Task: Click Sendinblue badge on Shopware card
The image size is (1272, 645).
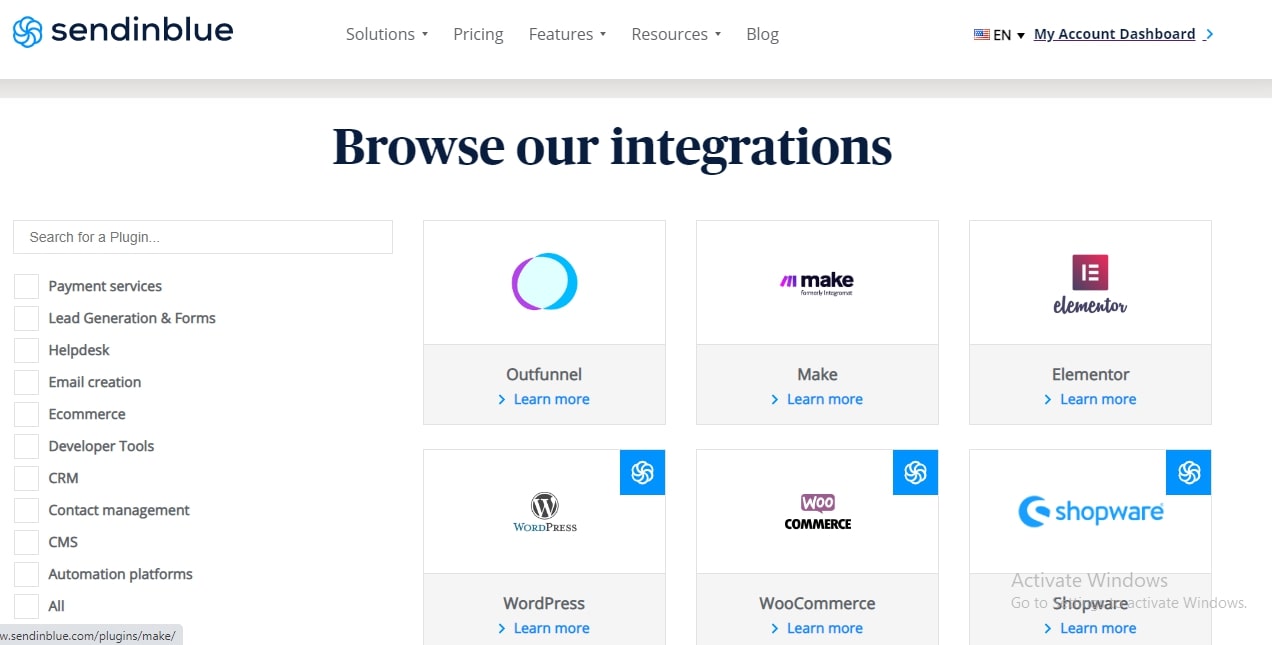Action: tap(1188, 472)
